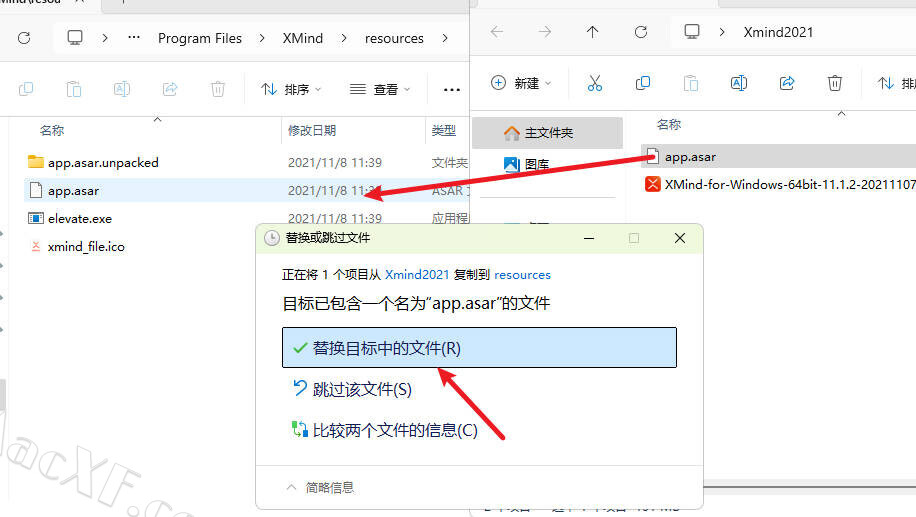Click Paste icon in resources window toolbar

click(x=74, y=89)
